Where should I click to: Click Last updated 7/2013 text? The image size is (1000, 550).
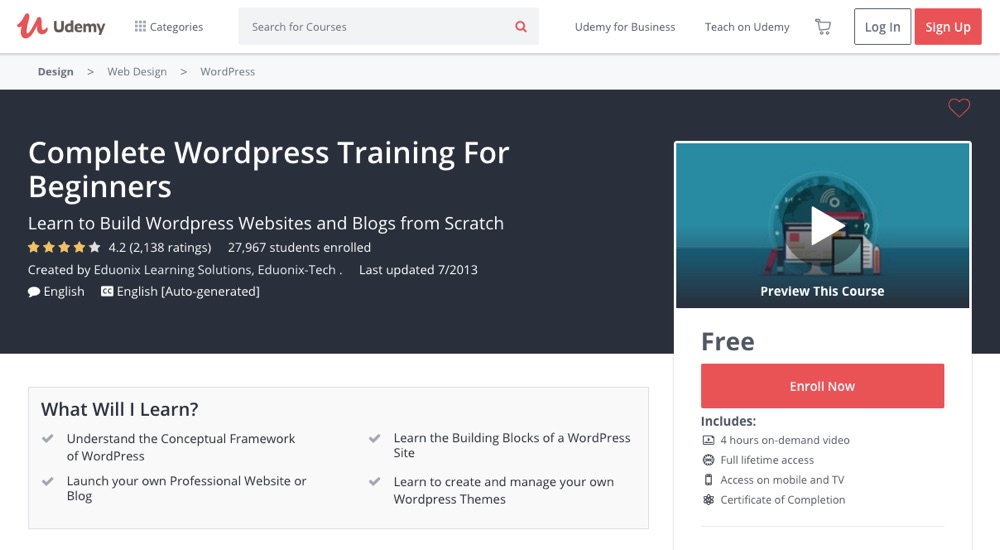[418, 270]
